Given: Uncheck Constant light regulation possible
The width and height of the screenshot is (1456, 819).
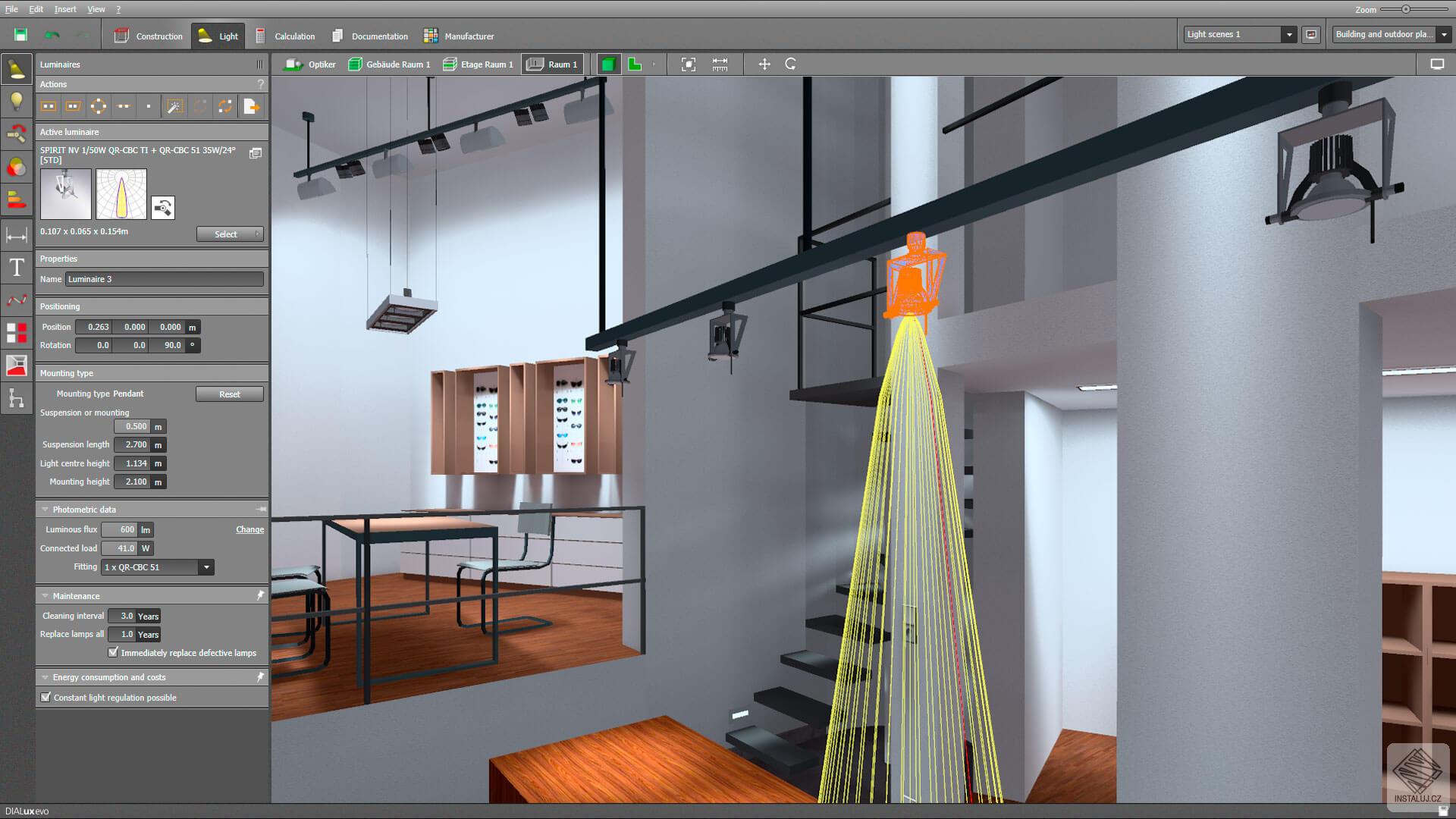Looking at the screenshot, I should click(46, 697).
